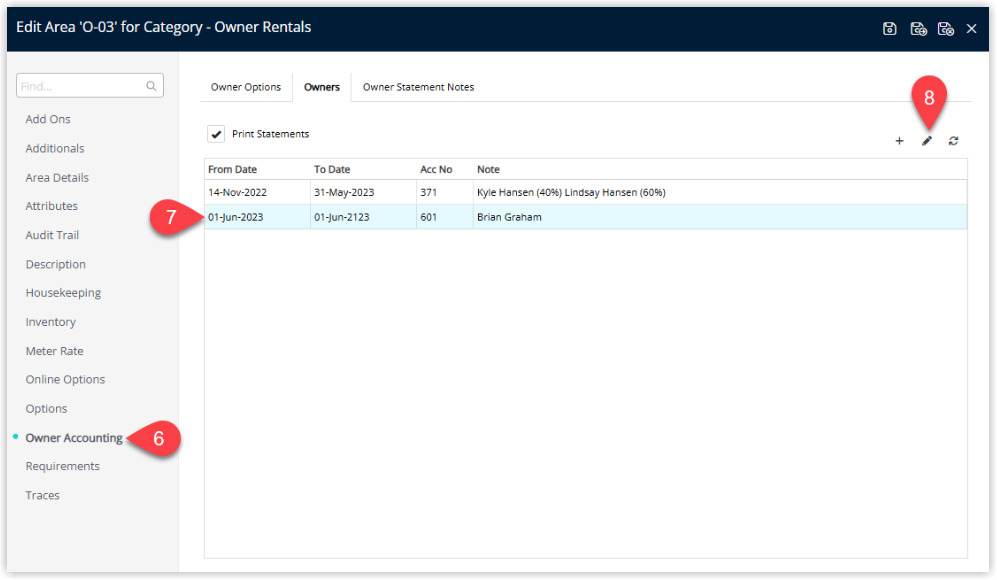Refresh the owners list
The width and height of the screenshot is (997, 580).
coord(953,142)
